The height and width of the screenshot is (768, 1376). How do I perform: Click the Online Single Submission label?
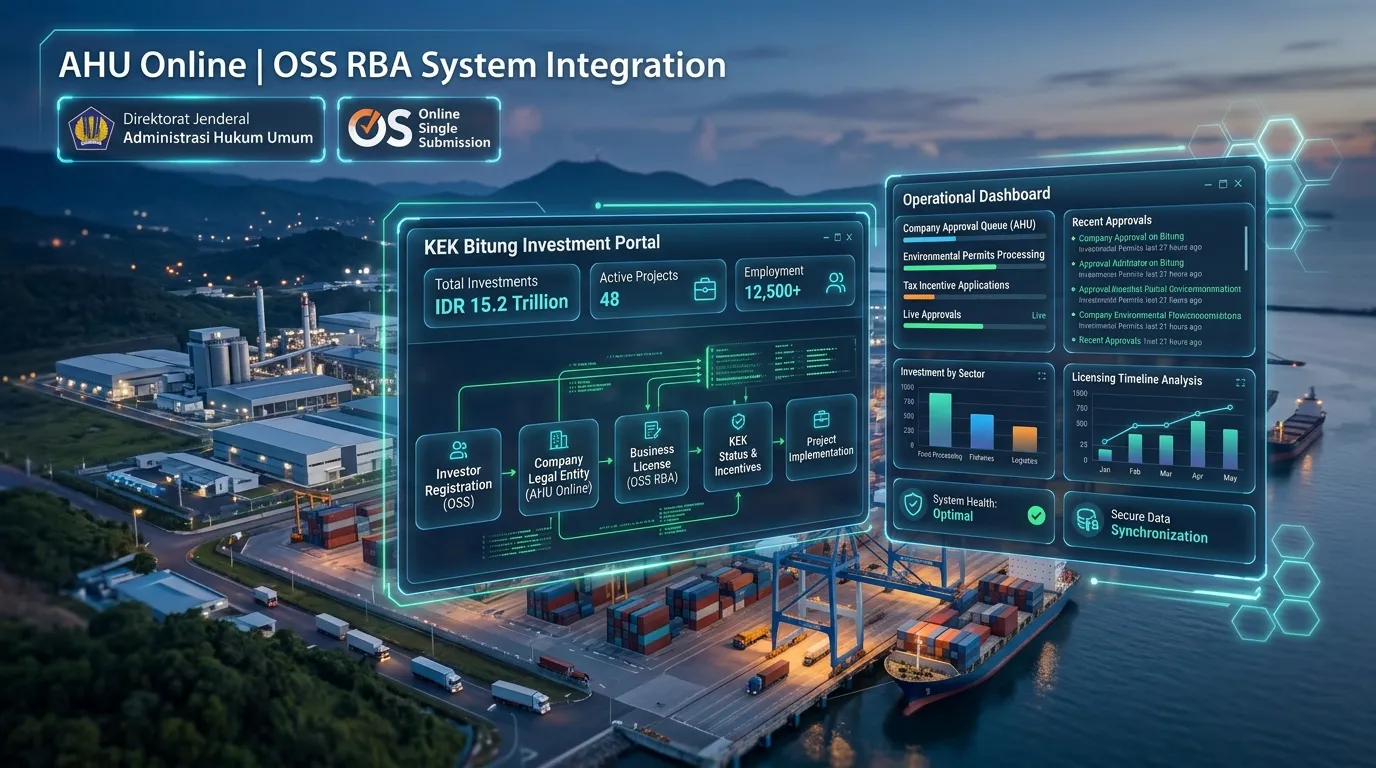coord(455,128)
